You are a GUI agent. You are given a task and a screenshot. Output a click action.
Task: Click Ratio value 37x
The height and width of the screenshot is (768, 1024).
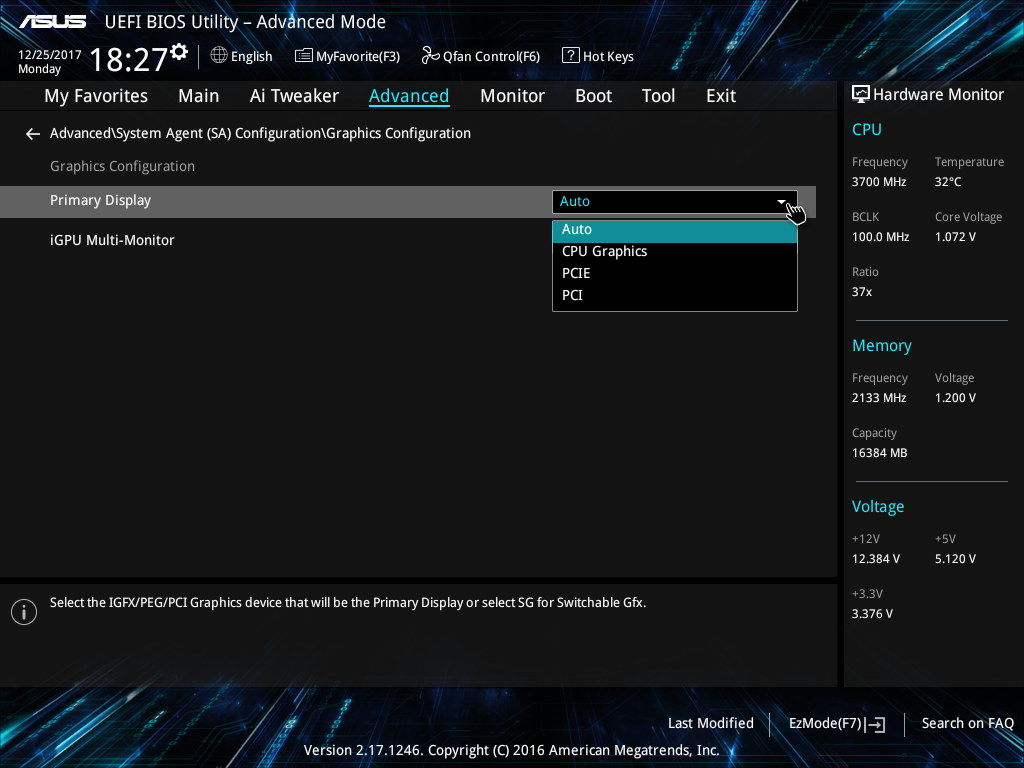(x=861, y=292)
